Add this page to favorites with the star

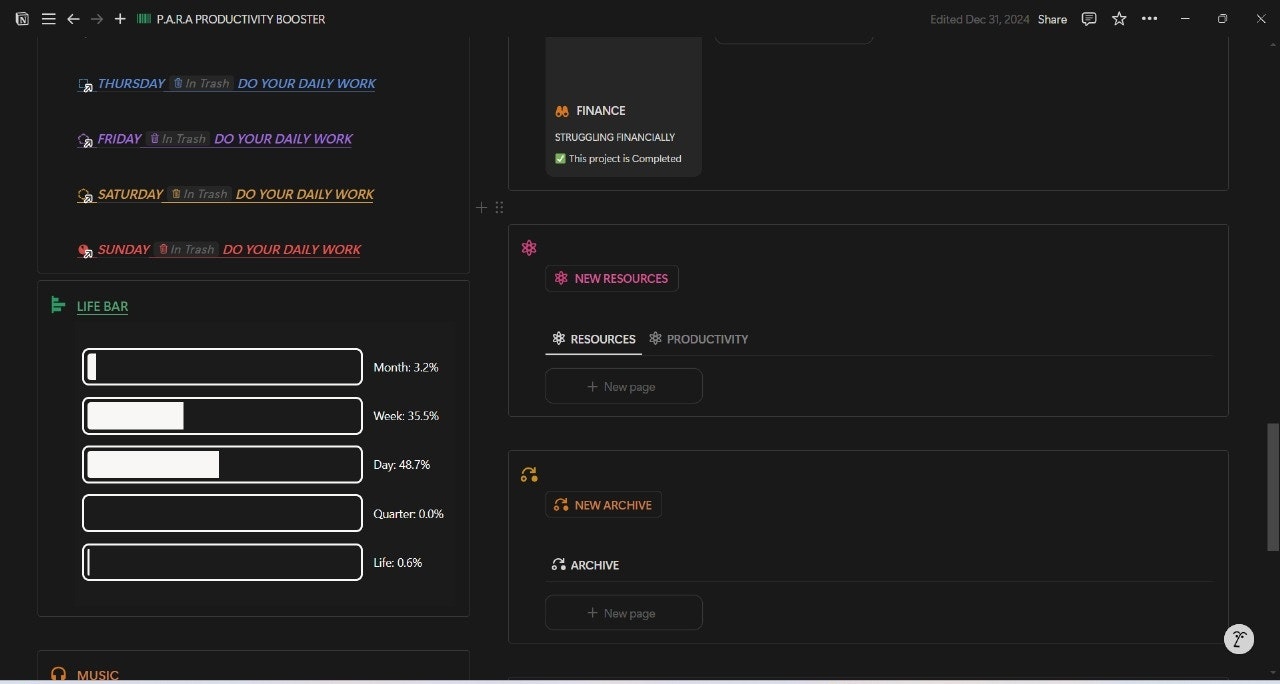click(1119, 18)
